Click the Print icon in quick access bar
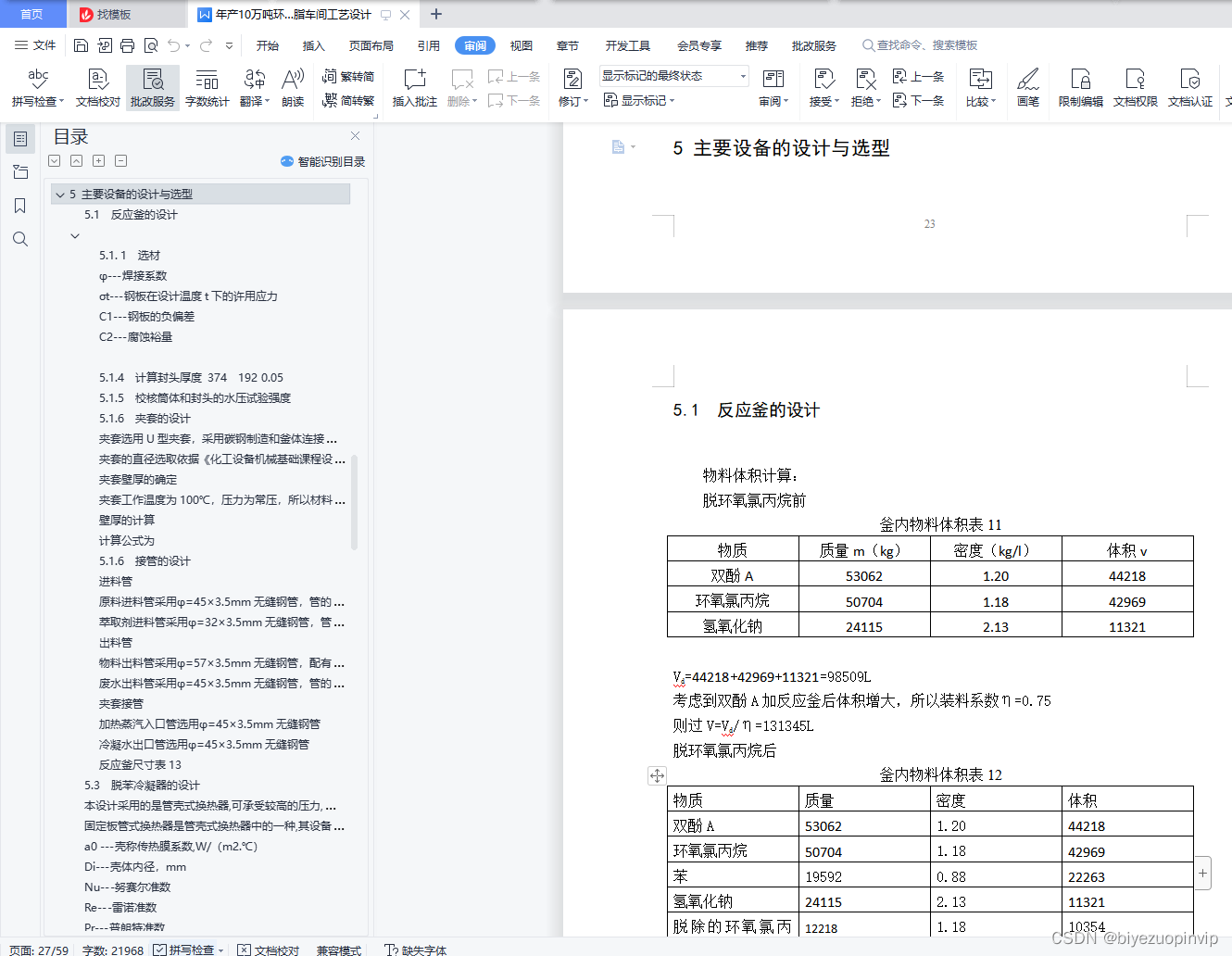Screen dimensions: 1232x956 [x=127, y=45]
